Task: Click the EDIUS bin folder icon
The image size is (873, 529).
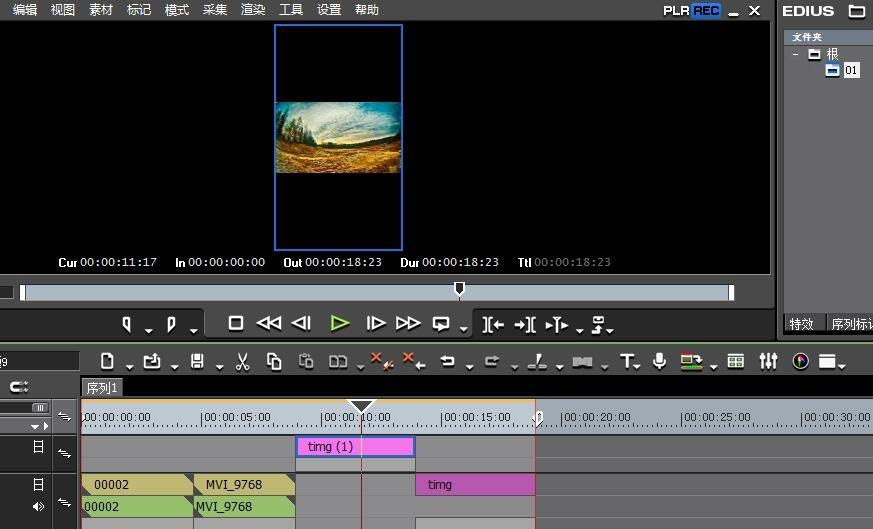Action: (857, 11)
